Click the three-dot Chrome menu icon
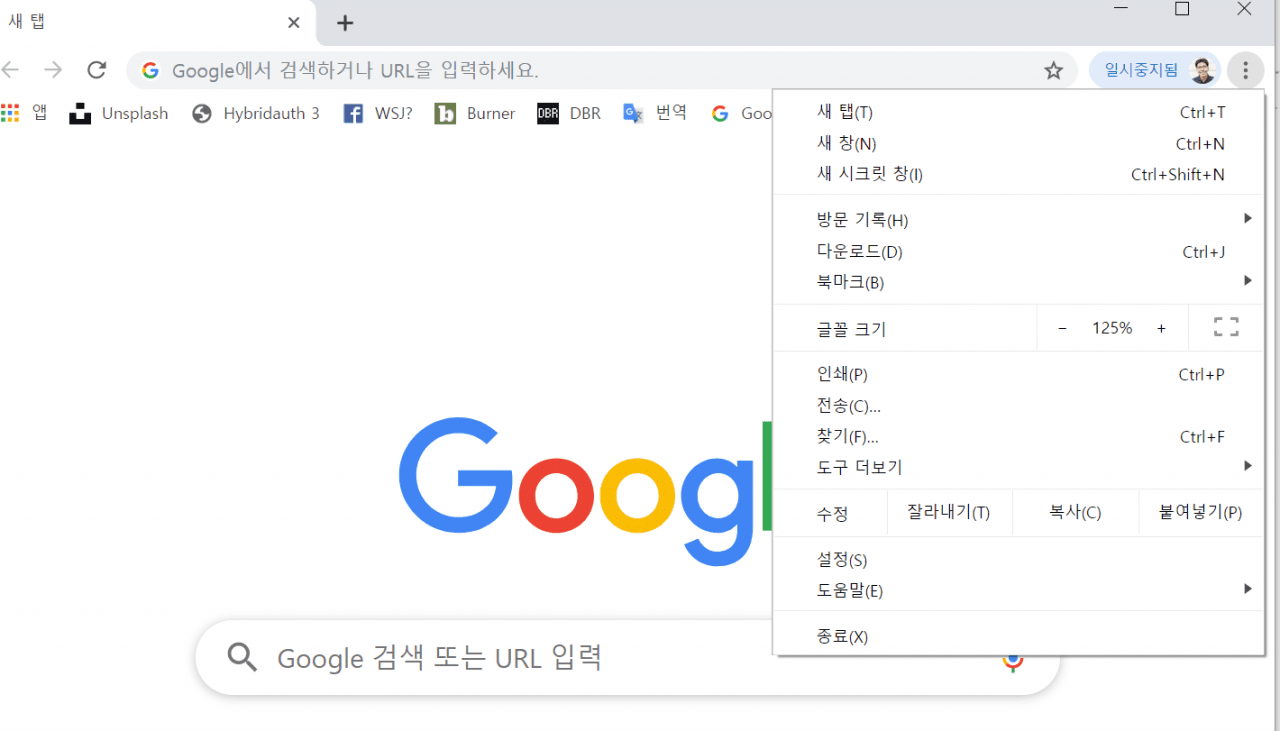Screen dimensions: 1280x731 (1245, 70)
